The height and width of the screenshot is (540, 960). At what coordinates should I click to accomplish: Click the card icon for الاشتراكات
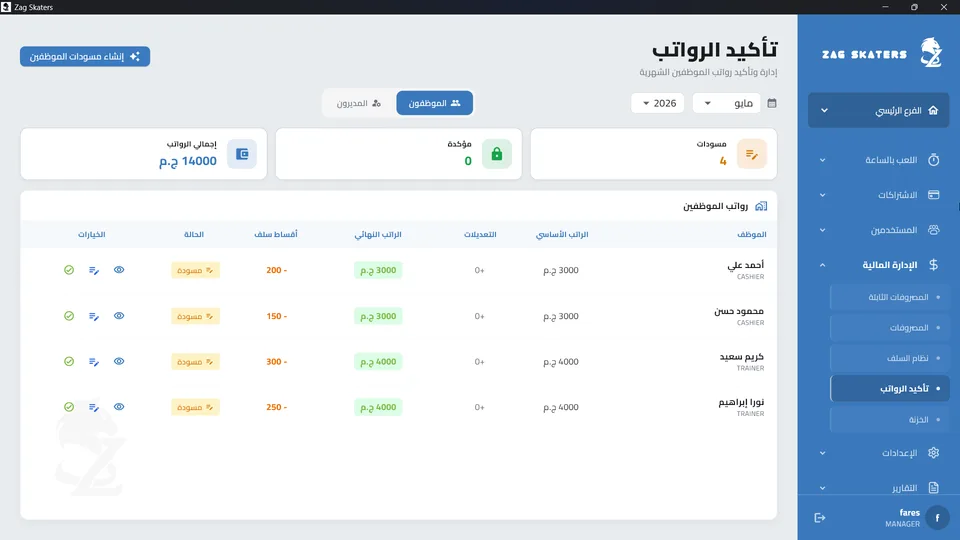point(934,195)
